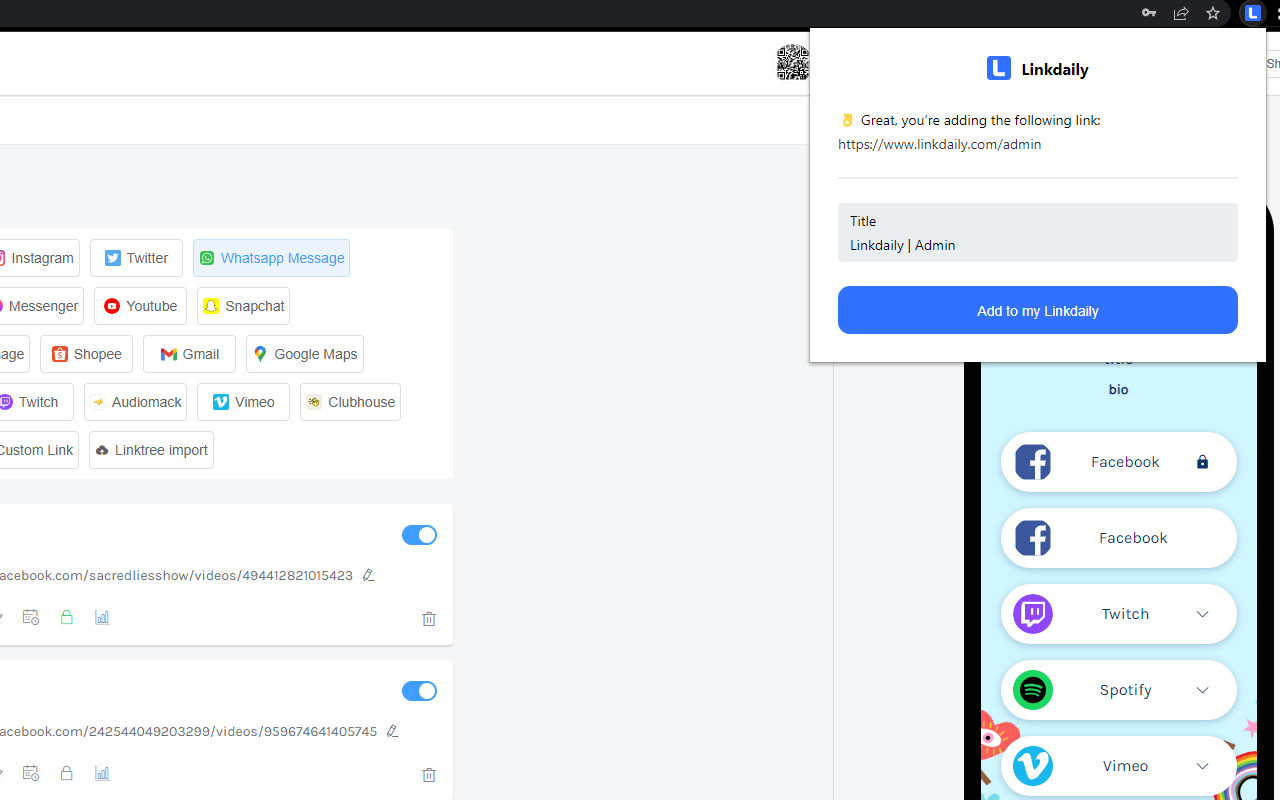Add a Shopee link
Viewport: 1280px width, 800px height.
click(86, 354)
